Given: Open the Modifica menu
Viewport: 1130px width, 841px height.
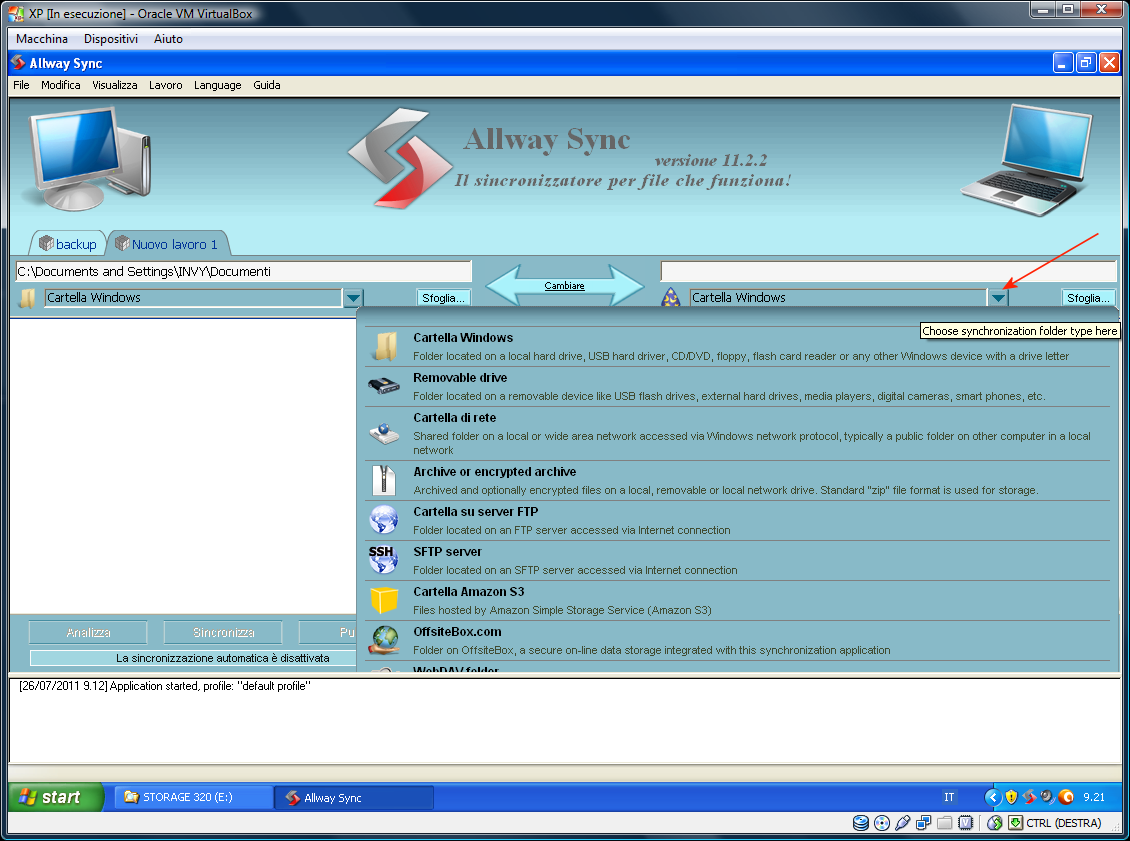Looking at the screenshot, I should coord(61,85).
